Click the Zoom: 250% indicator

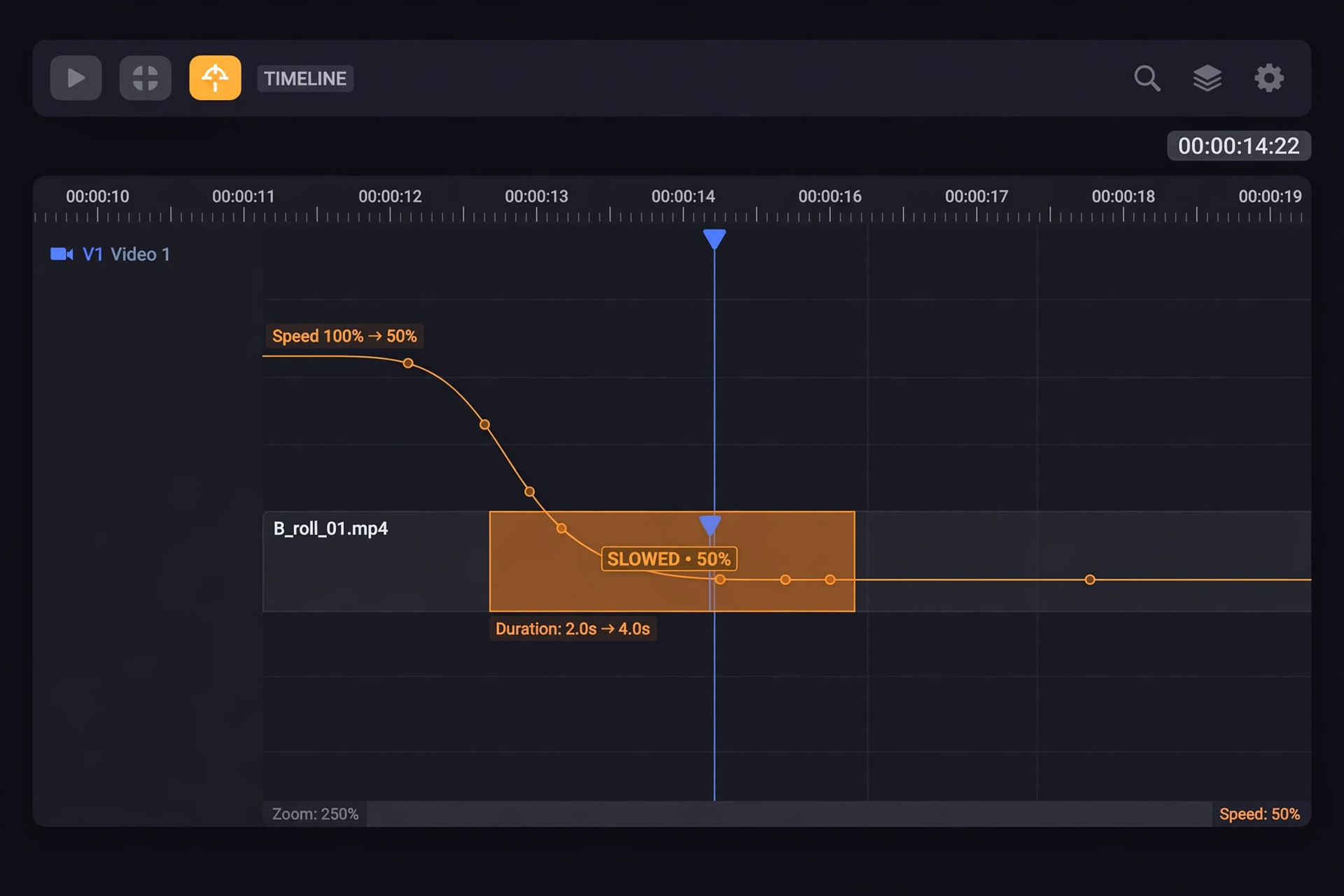point(315,814)
